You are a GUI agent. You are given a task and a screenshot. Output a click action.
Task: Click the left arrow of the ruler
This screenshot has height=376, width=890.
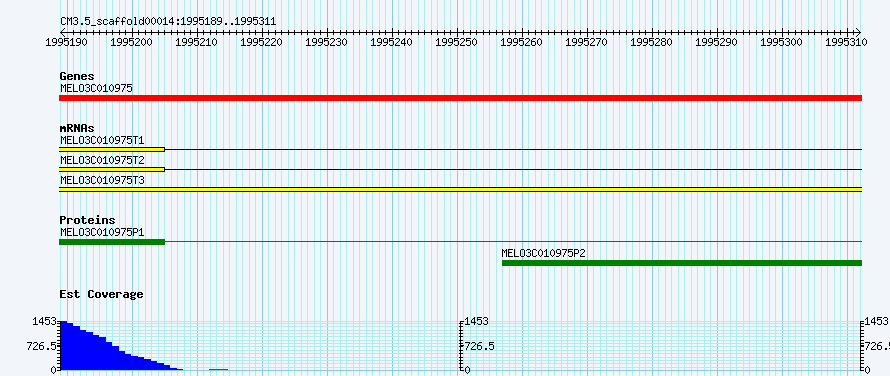point(62,32)
